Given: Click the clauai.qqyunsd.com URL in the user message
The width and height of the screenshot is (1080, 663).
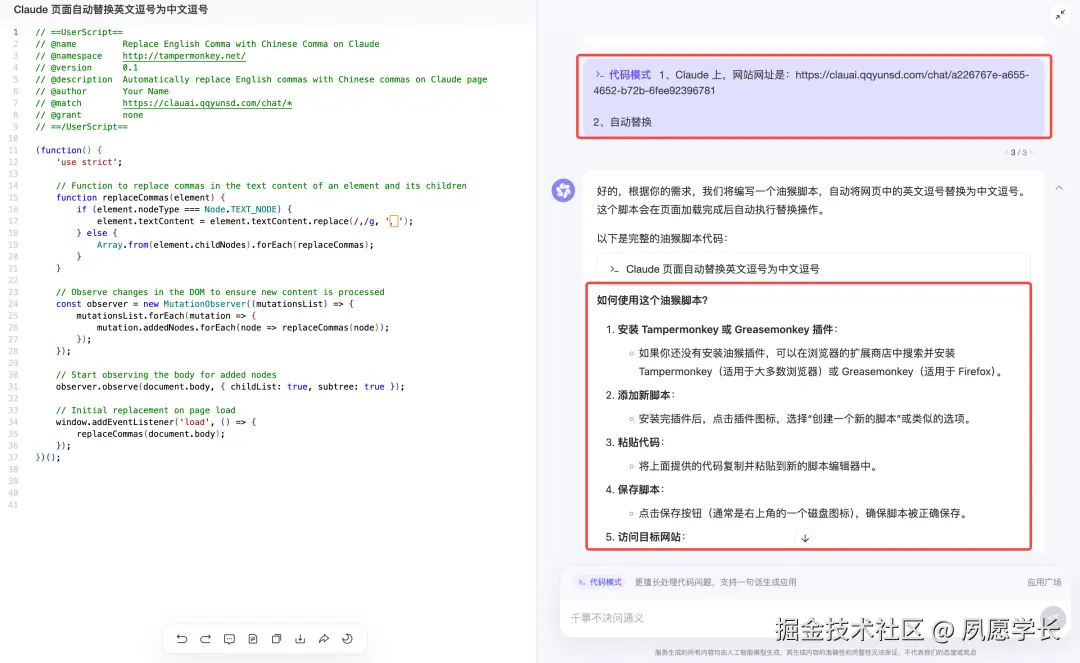Looking at the screenshot, I should [x=811, y=83].
